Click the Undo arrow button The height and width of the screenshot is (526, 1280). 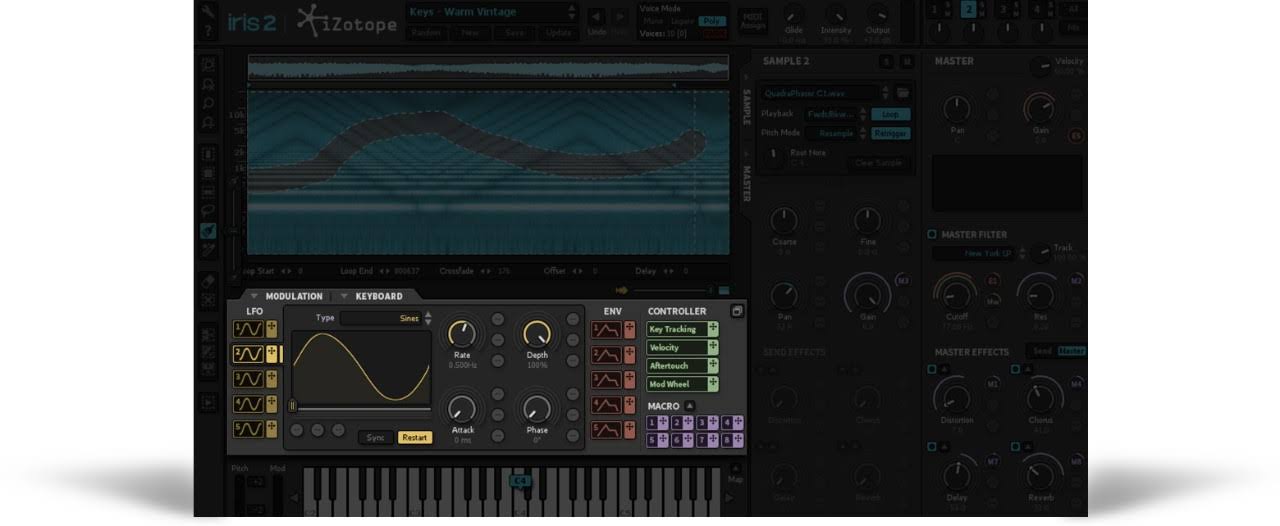(x=596, y=16)
